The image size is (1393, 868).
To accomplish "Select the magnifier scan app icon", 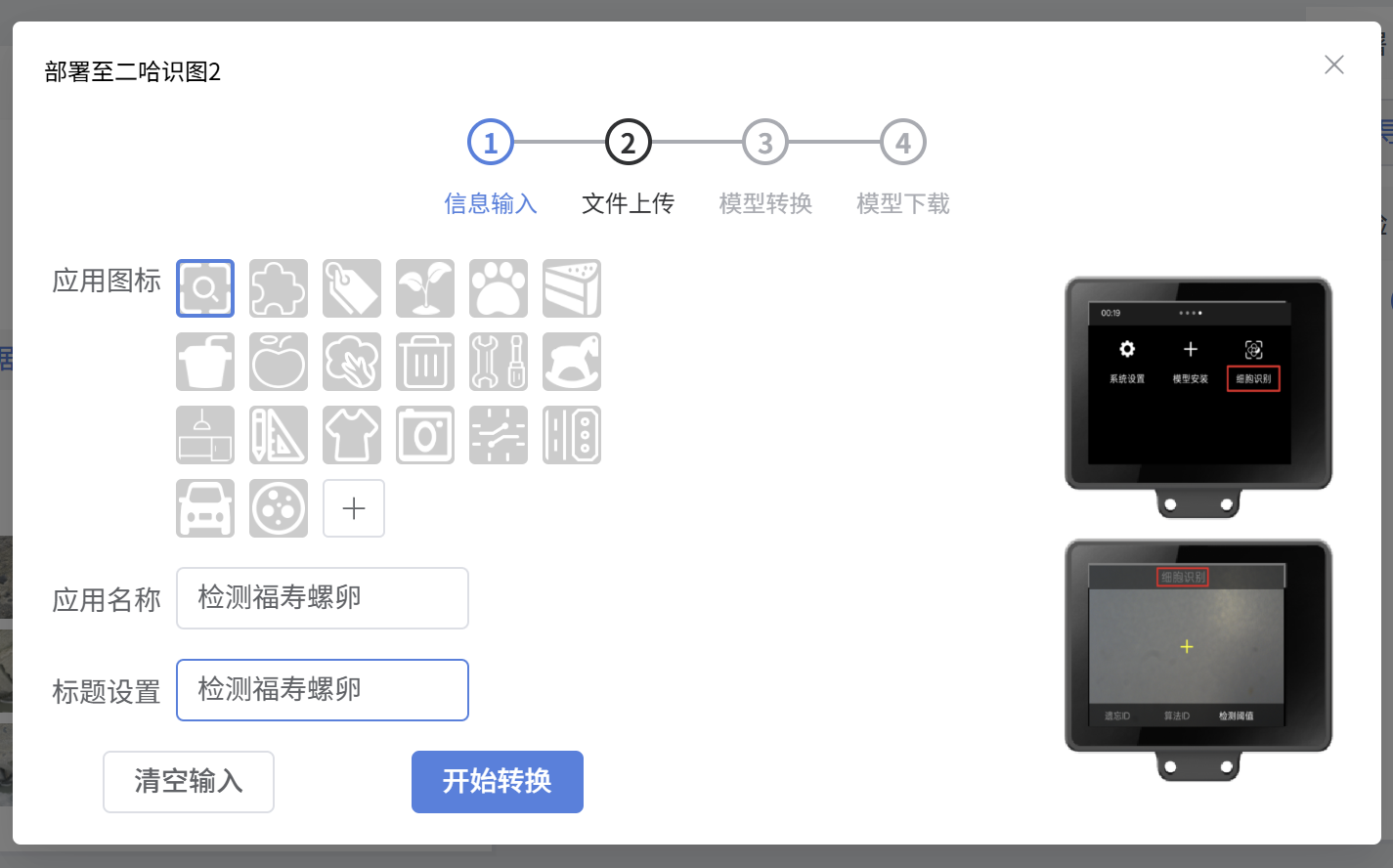I will pyautogui.click(x=205, y=288).
